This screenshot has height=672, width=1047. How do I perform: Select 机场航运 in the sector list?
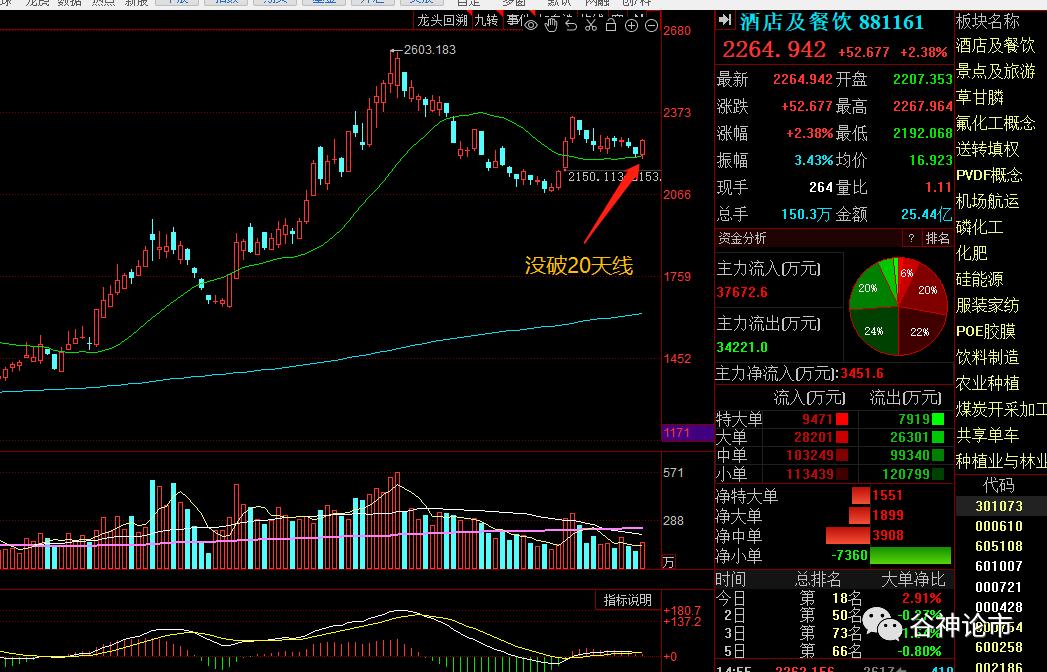(988, 201)
